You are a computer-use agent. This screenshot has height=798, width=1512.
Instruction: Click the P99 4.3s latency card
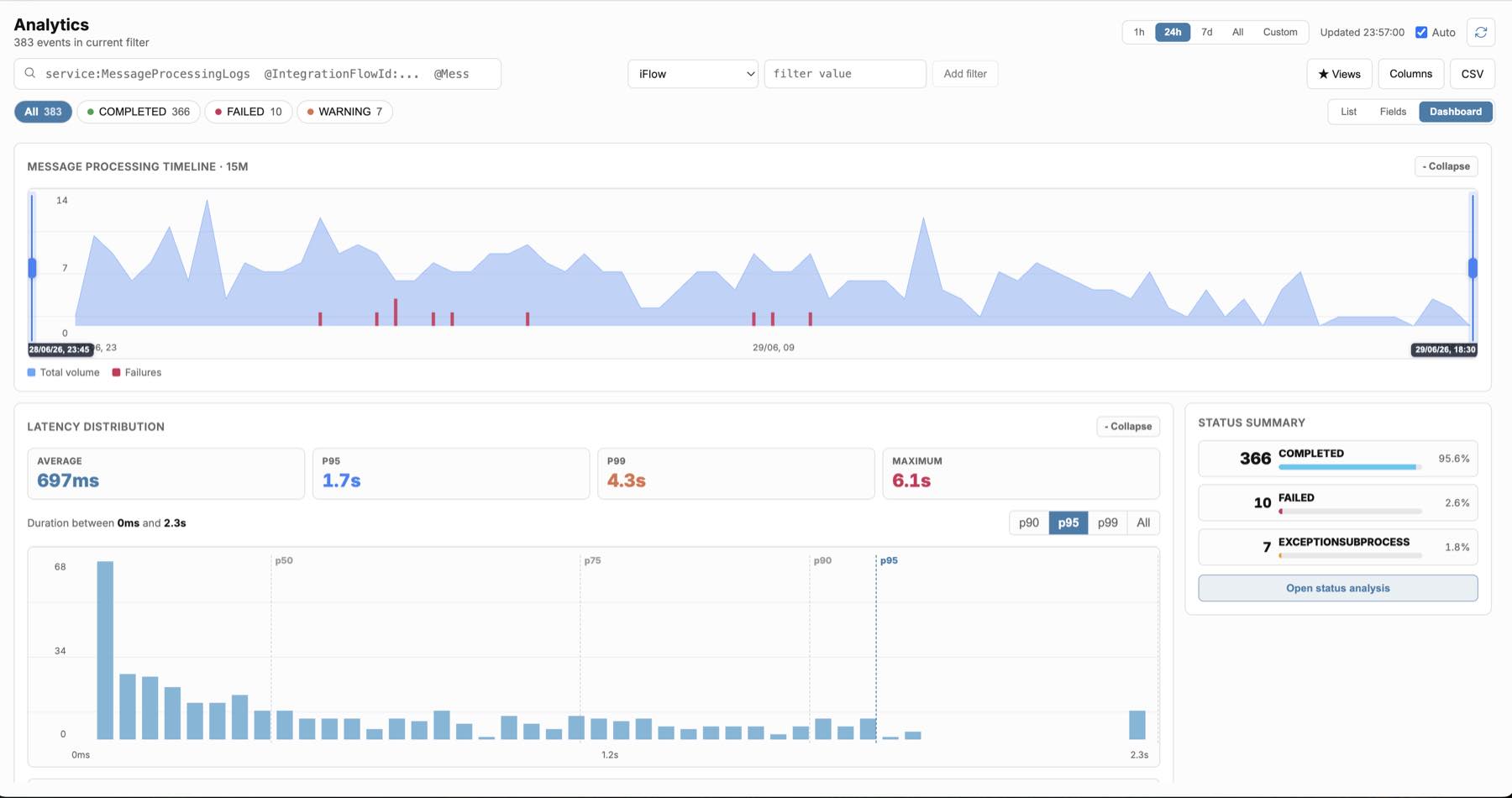736,474
